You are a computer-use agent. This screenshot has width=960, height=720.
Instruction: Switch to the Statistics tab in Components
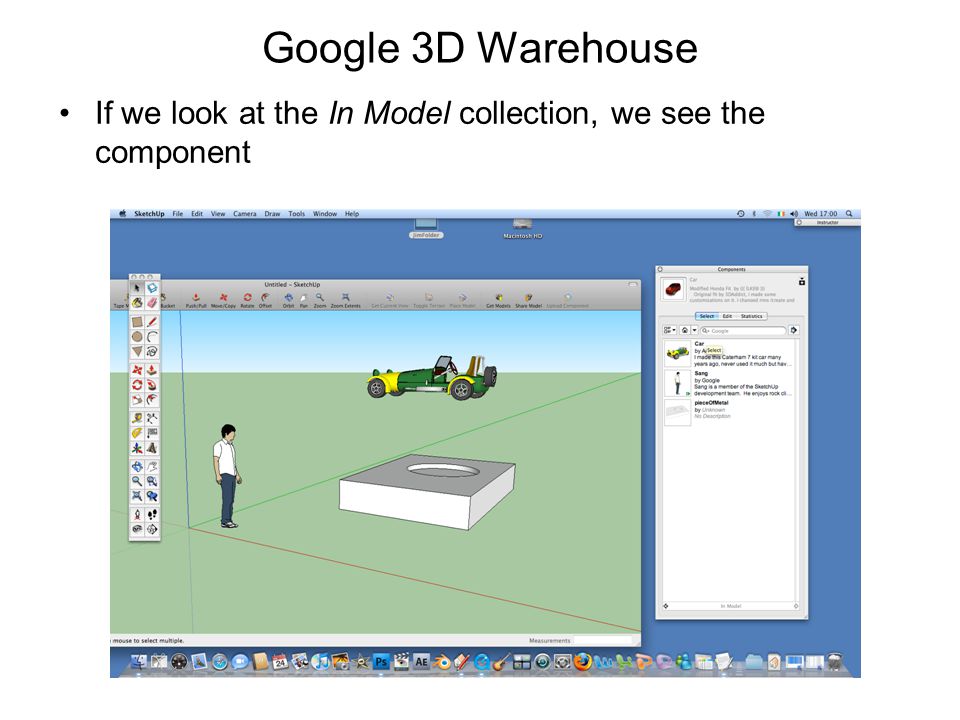pos(751,316)
